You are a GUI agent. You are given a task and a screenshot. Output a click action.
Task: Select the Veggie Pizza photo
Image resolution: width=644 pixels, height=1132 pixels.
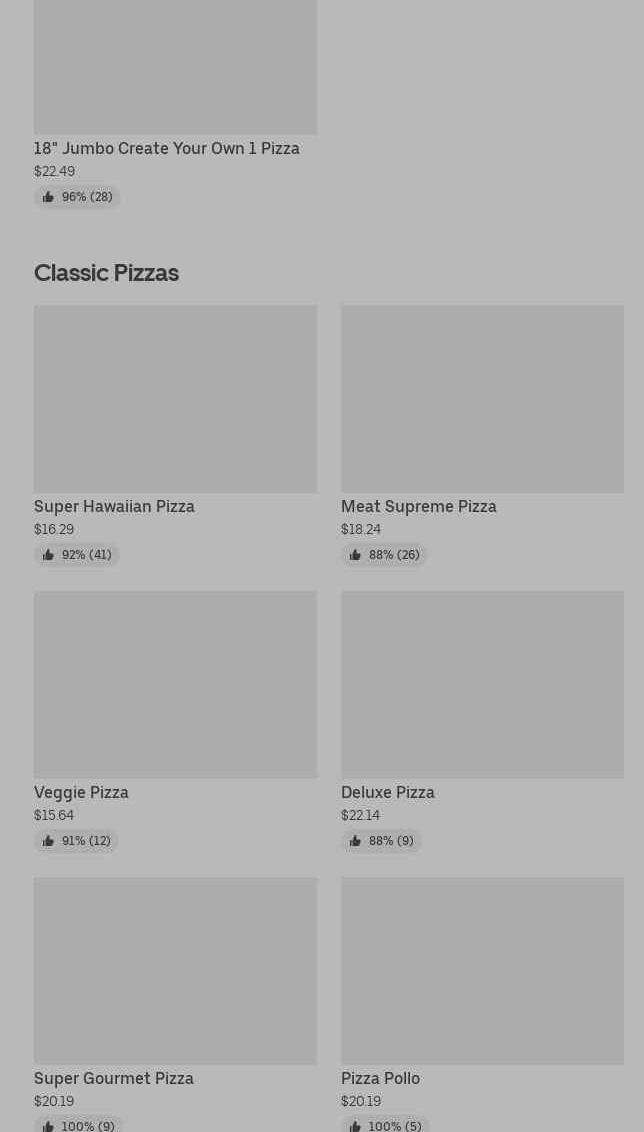click(x=175, y=684)
